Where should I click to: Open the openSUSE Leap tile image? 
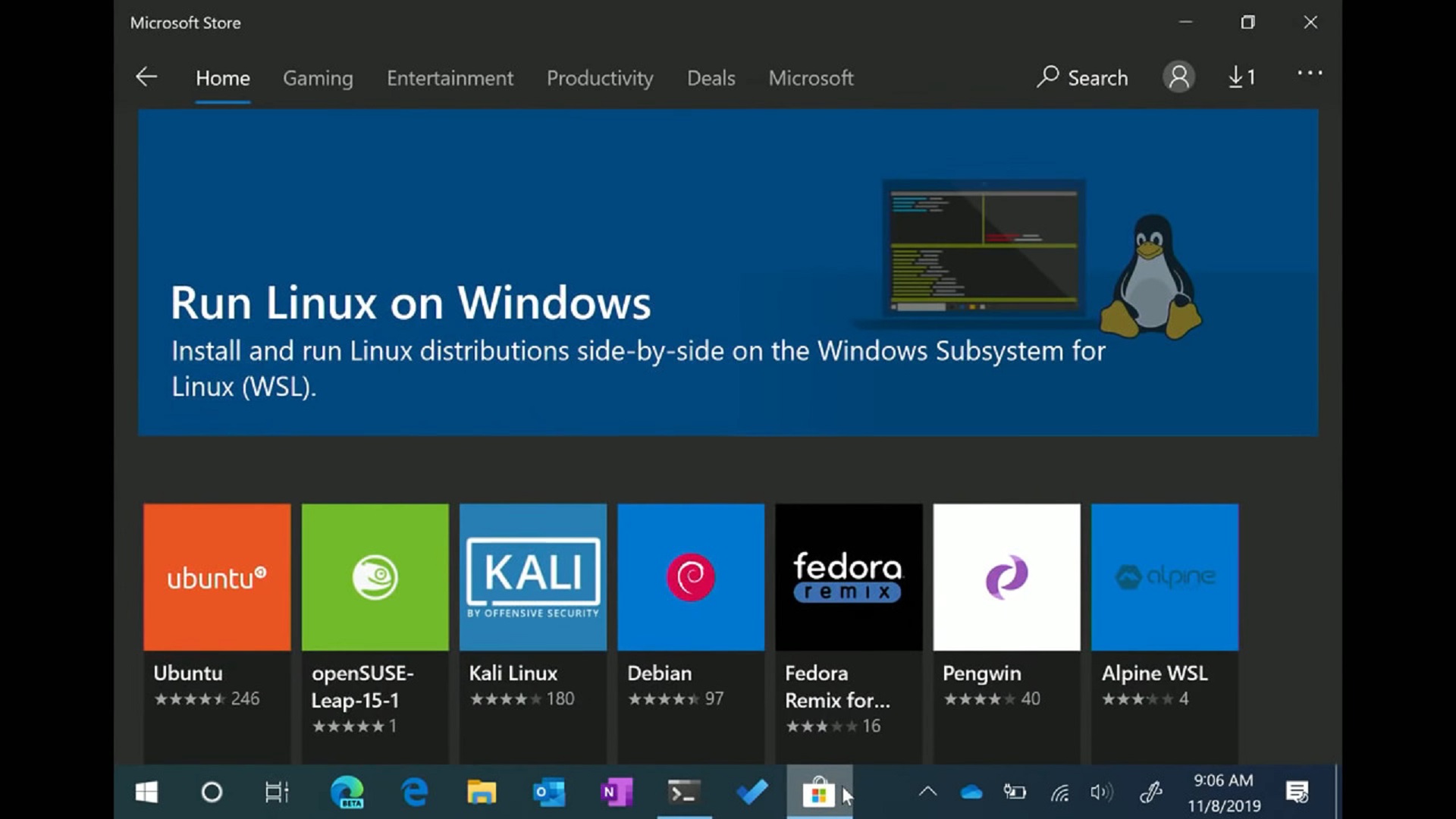tap(375, 577)
